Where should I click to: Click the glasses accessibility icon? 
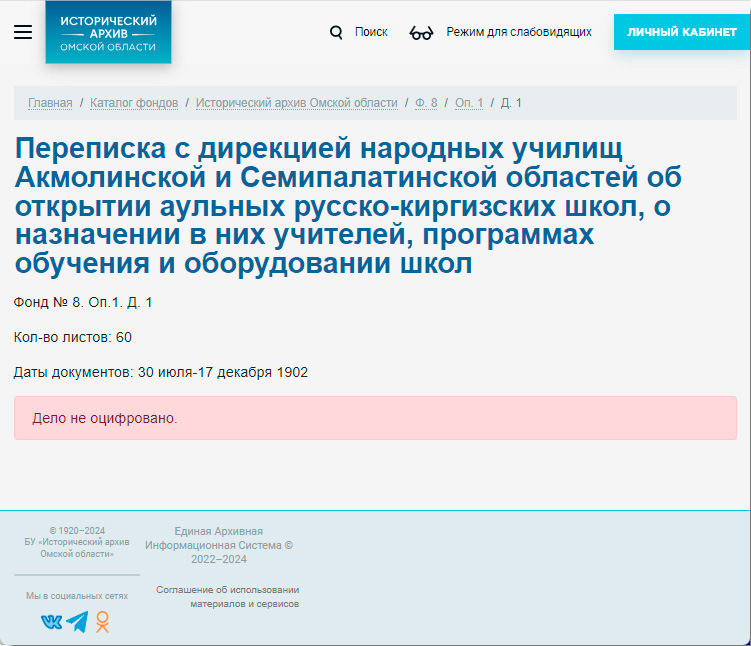(421, 33)
